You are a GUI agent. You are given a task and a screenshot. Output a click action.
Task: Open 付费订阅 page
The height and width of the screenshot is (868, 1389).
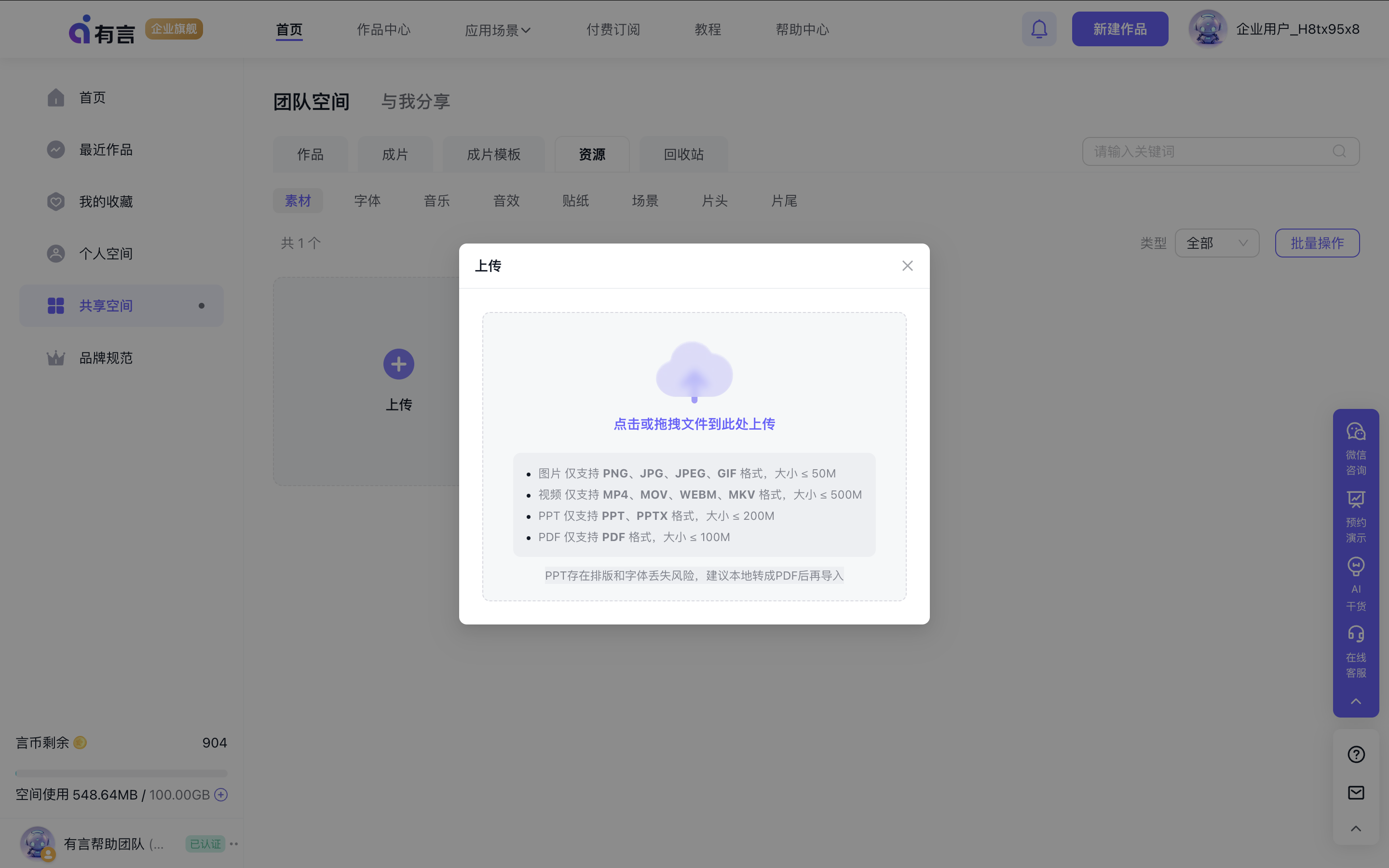coord(613,29)
